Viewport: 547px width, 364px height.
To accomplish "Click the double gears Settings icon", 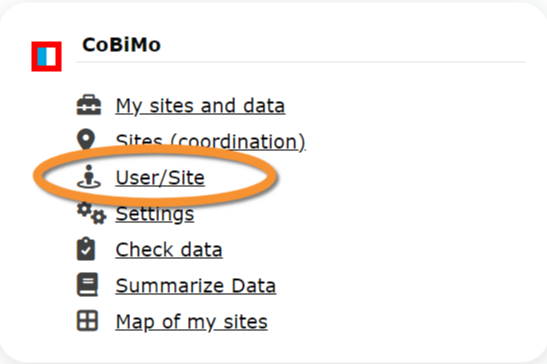I will point(91,213).
